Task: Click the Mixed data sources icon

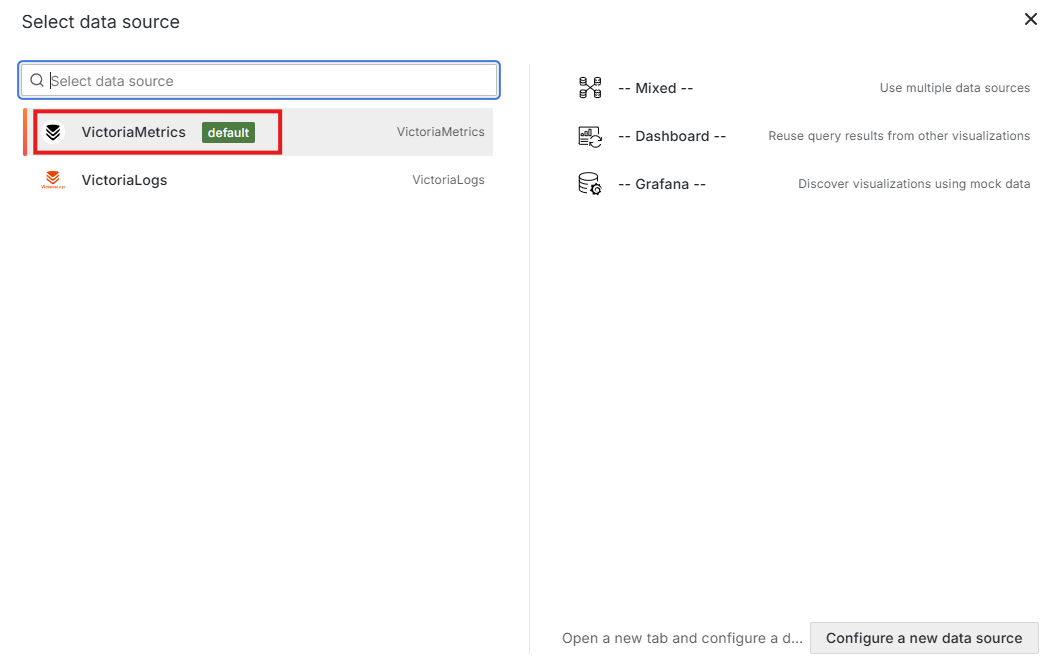Action: tap(590, 88)
